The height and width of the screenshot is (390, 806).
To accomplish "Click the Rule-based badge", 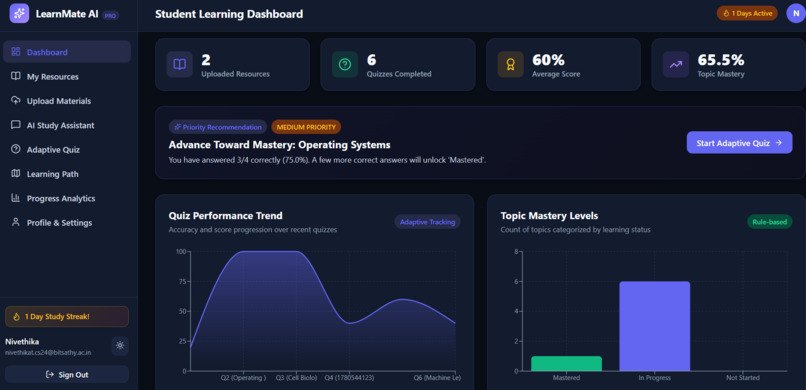I will (x=770, y=221).
